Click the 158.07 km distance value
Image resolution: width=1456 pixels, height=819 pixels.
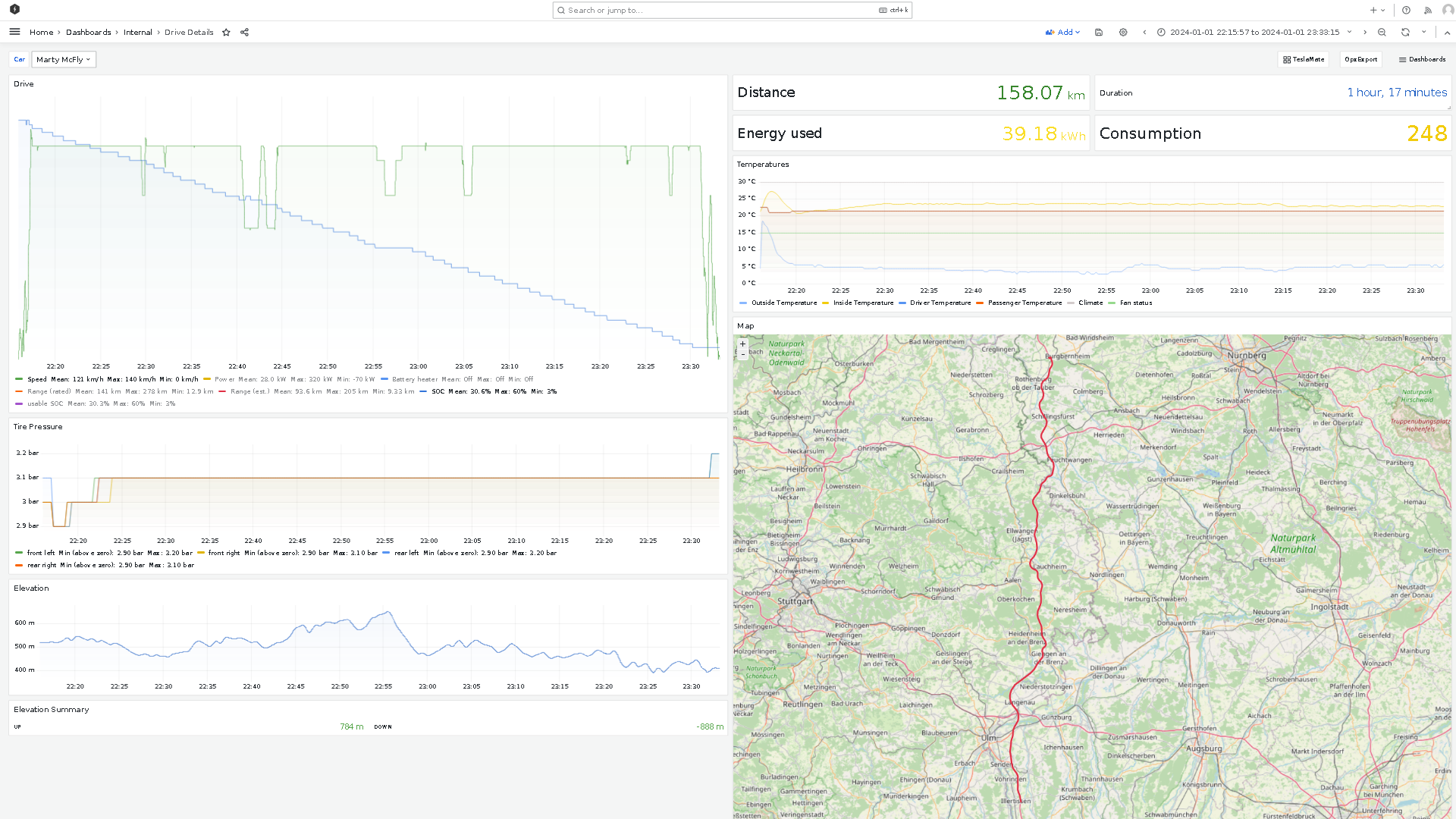(x=1040, y=93)
